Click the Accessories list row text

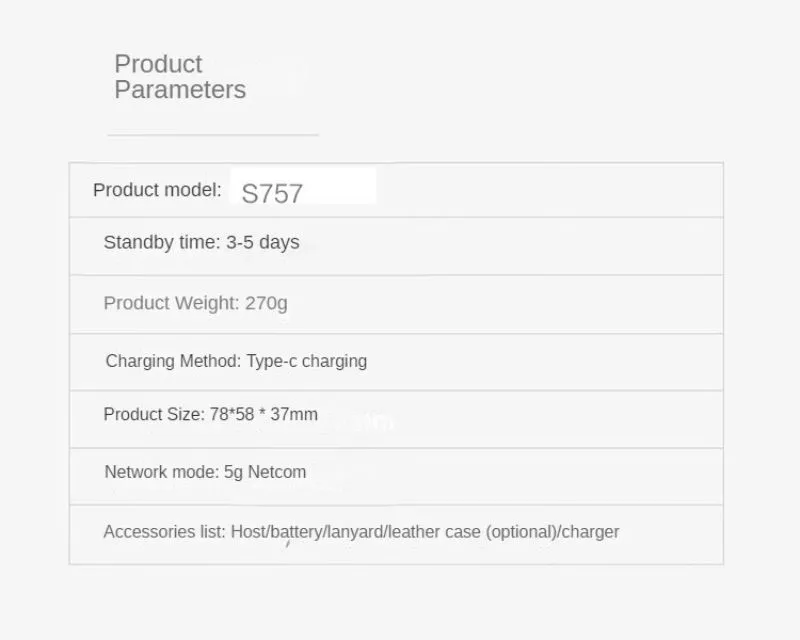361,532
